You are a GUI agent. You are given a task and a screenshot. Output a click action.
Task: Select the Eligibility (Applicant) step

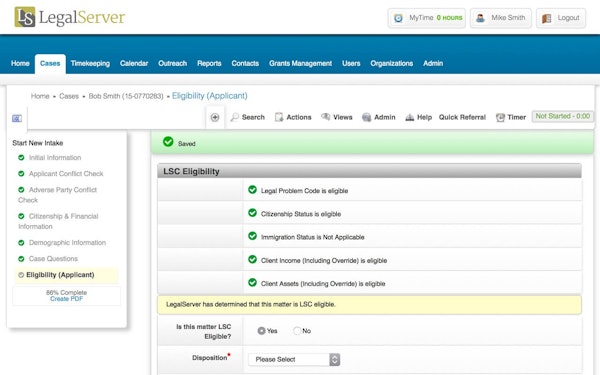tap(60, 275)
